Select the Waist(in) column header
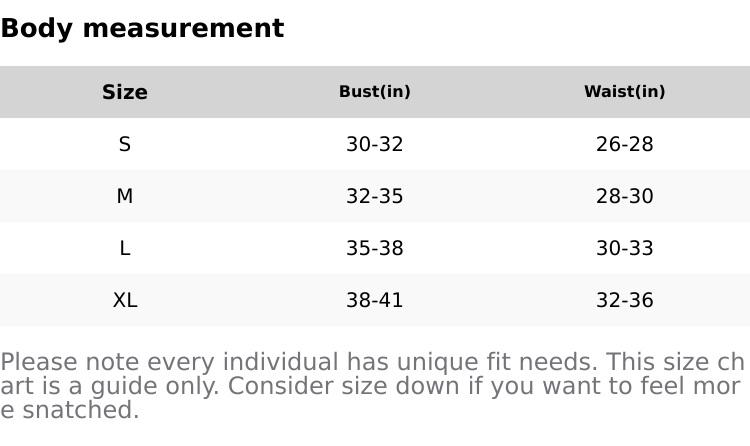 pos(625,92)
